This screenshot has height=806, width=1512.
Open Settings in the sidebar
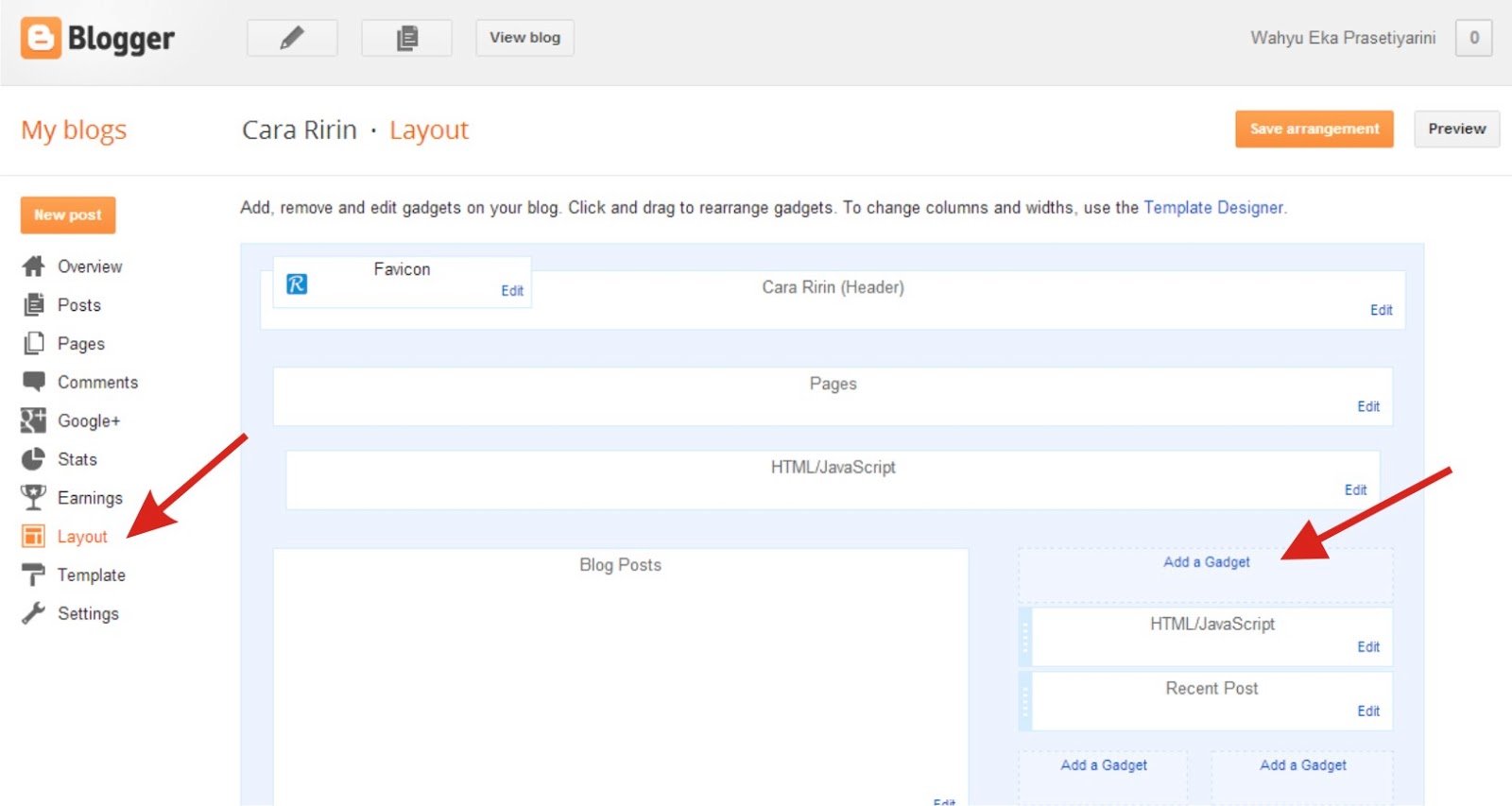pyautogui.click(x=89, y=614)
